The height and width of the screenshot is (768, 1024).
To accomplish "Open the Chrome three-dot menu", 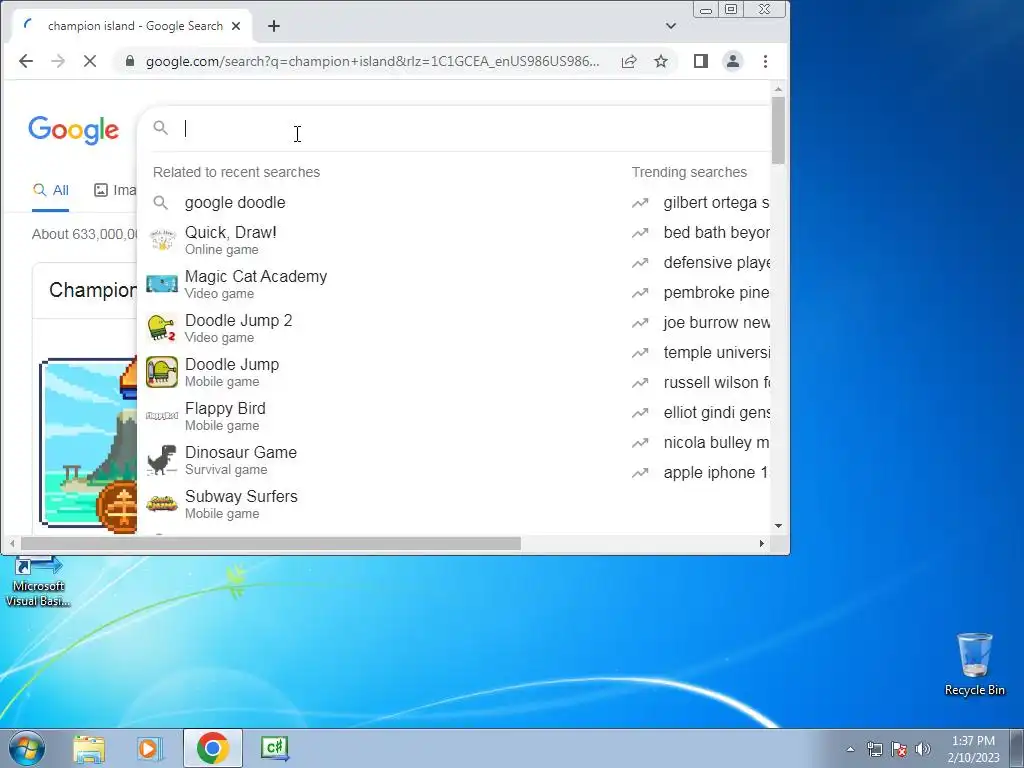I will (x=765, y=61).
